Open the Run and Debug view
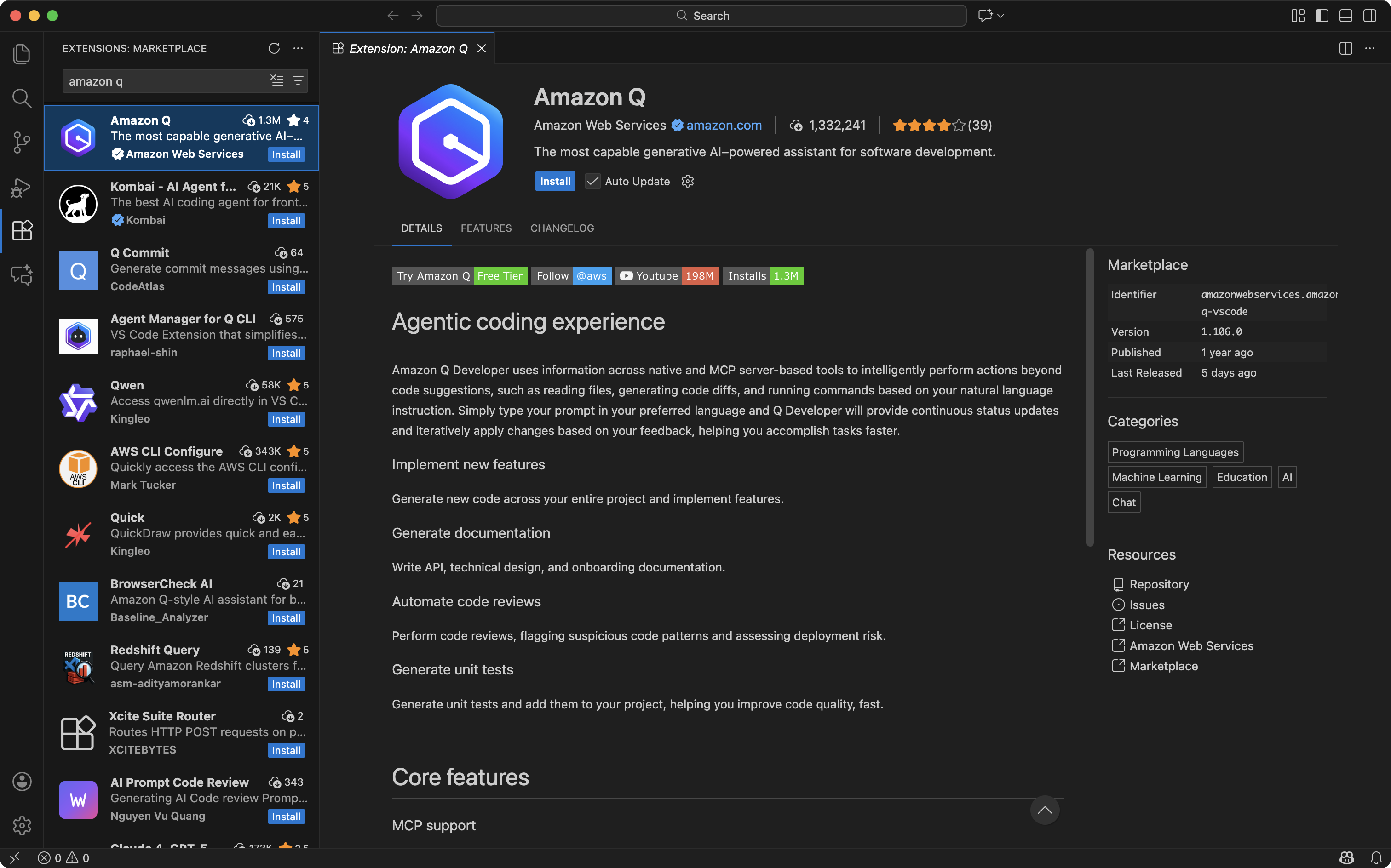Screen dimensions: 1391x868 pyautogui.click(x=22, y=187)
